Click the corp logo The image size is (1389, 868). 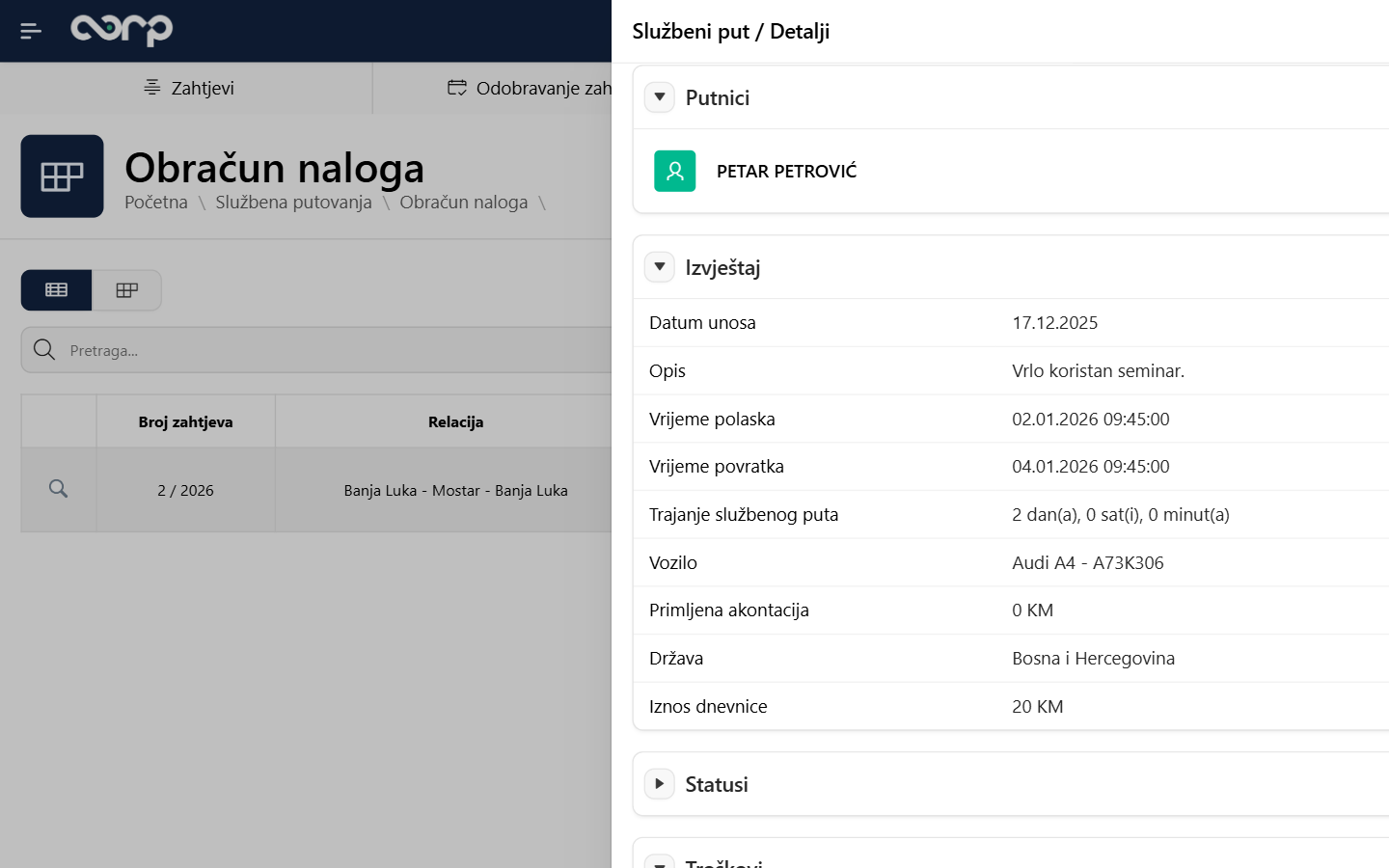(x=122, y=30)
